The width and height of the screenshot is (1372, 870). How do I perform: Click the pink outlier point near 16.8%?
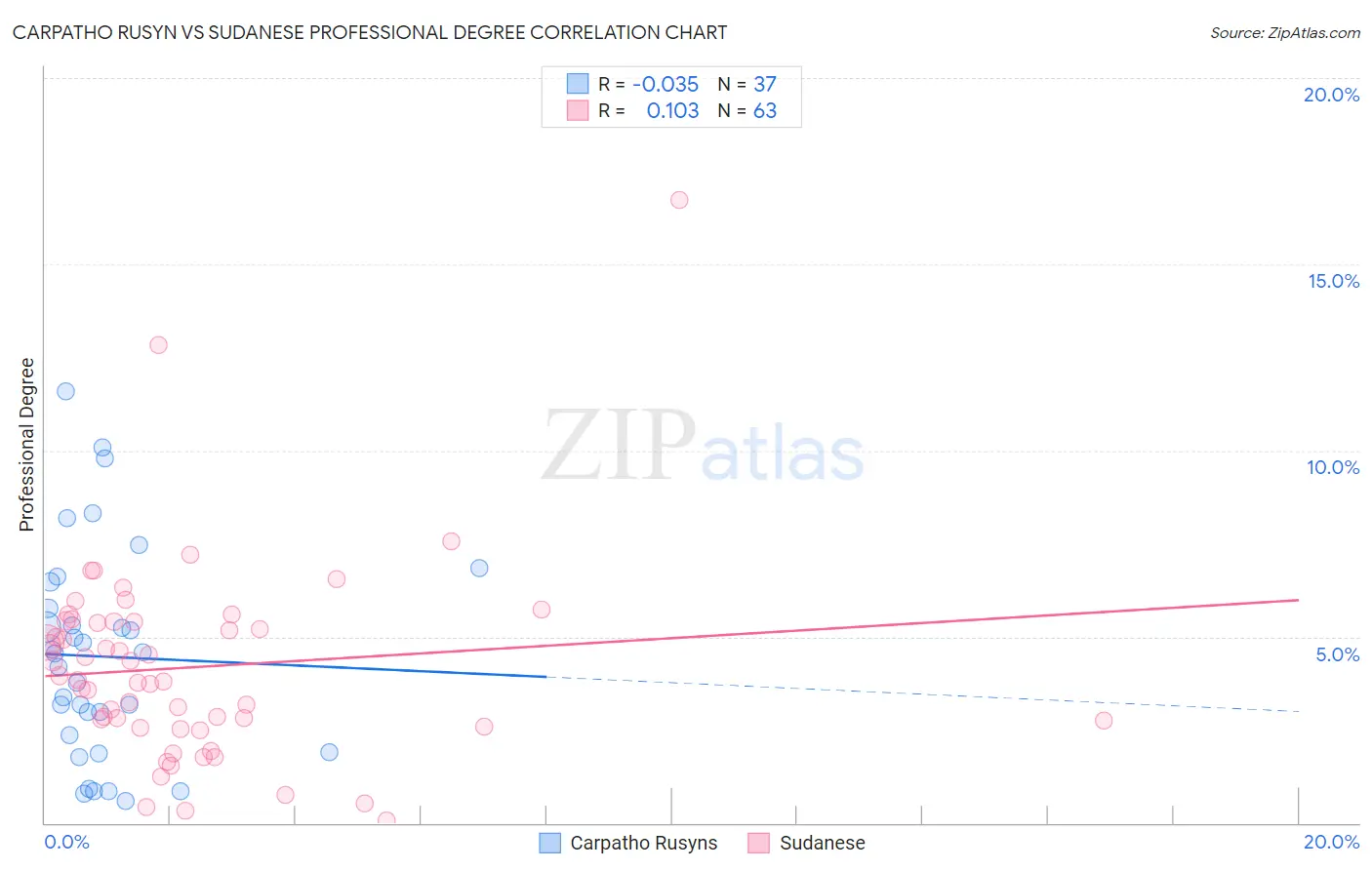679,200
